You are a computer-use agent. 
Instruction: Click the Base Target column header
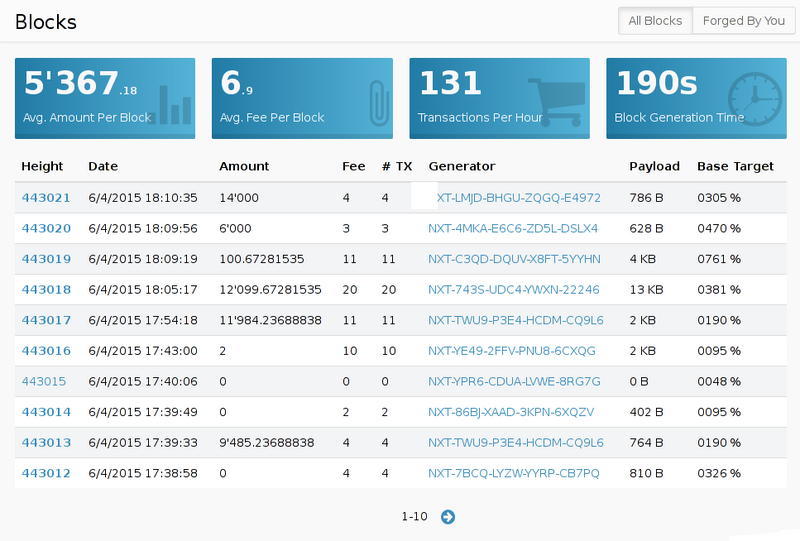coord(735,167)
